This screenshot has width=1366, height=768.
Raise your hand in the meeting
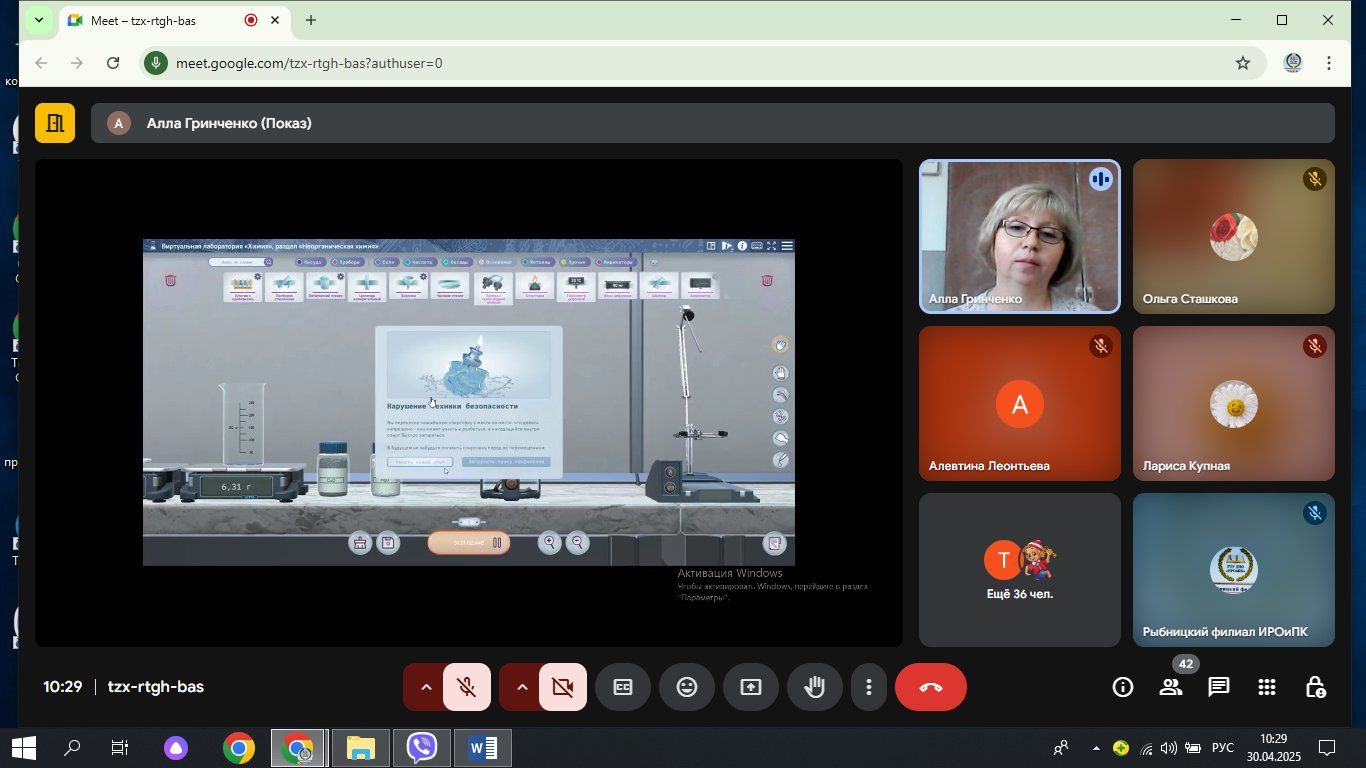[815, 687]
